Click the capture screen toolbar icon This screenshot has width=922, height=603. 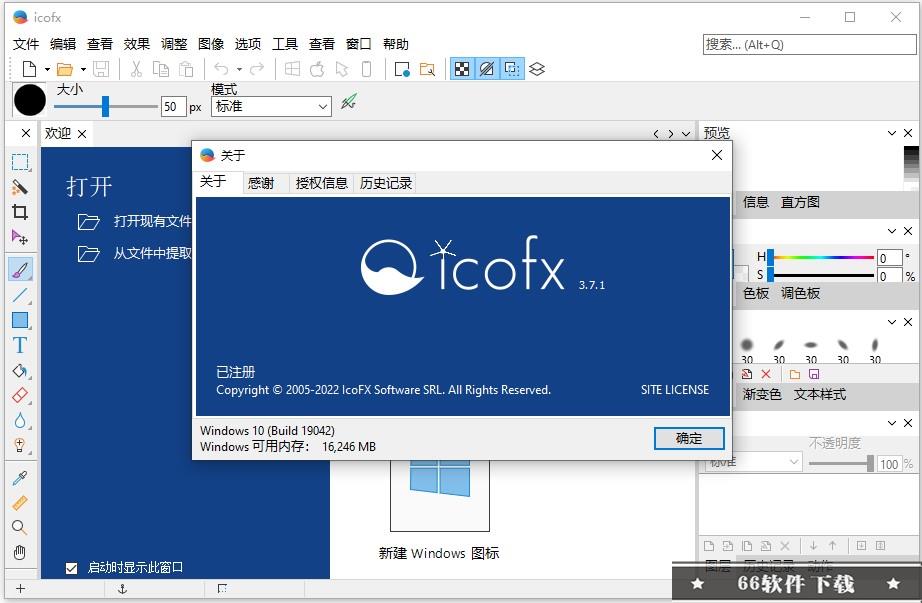click(402, 69)
